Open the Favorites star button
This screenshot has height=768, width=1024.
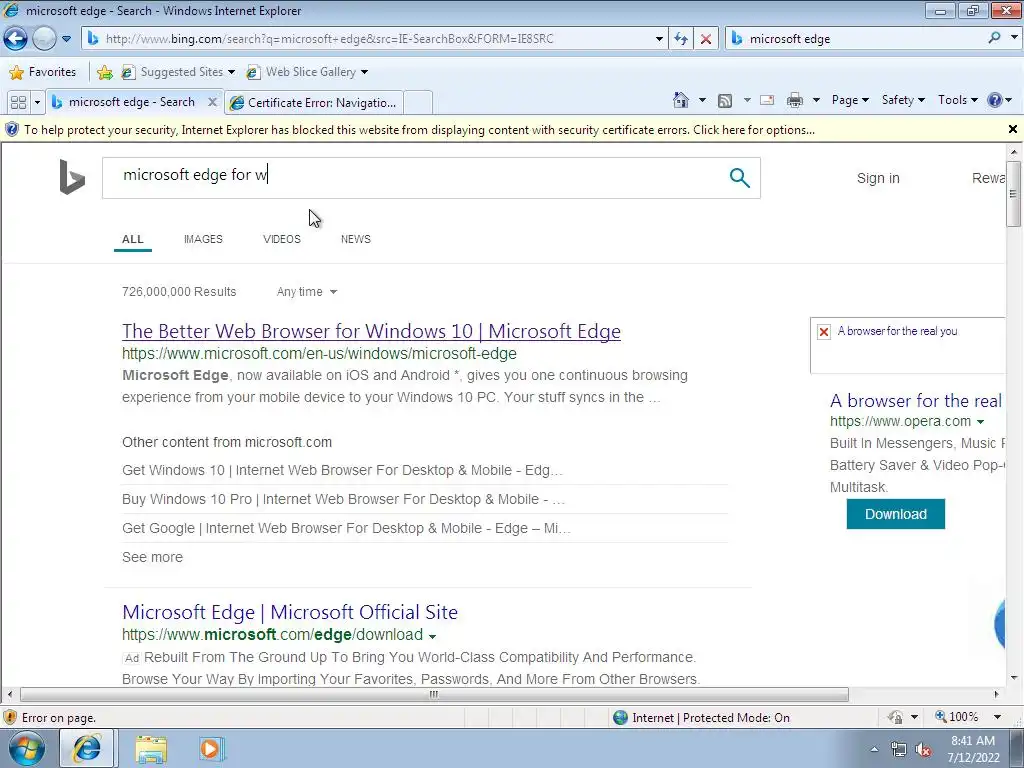tap(42, 72)
